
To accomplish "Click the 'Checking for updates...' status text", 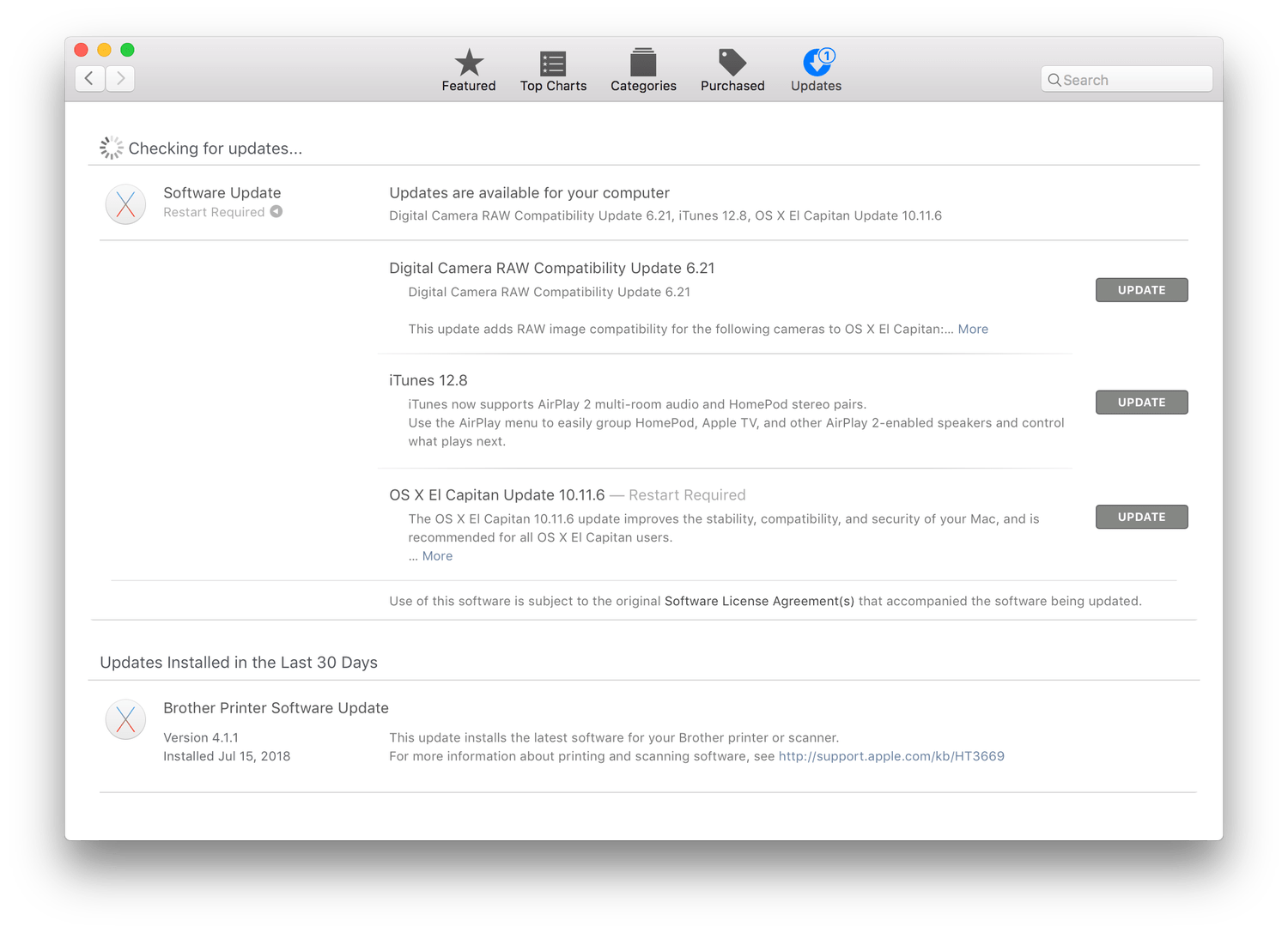I will coord(216,148).
